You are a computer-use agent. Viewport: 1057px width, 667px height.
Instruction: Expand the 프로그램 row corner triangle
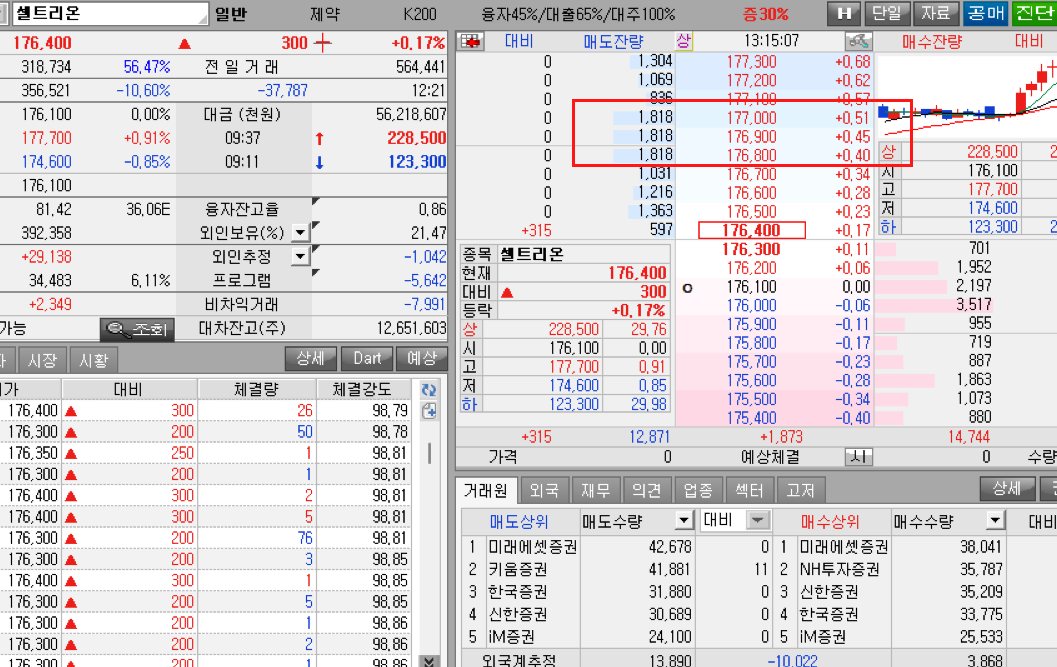(x=315, y=273)
